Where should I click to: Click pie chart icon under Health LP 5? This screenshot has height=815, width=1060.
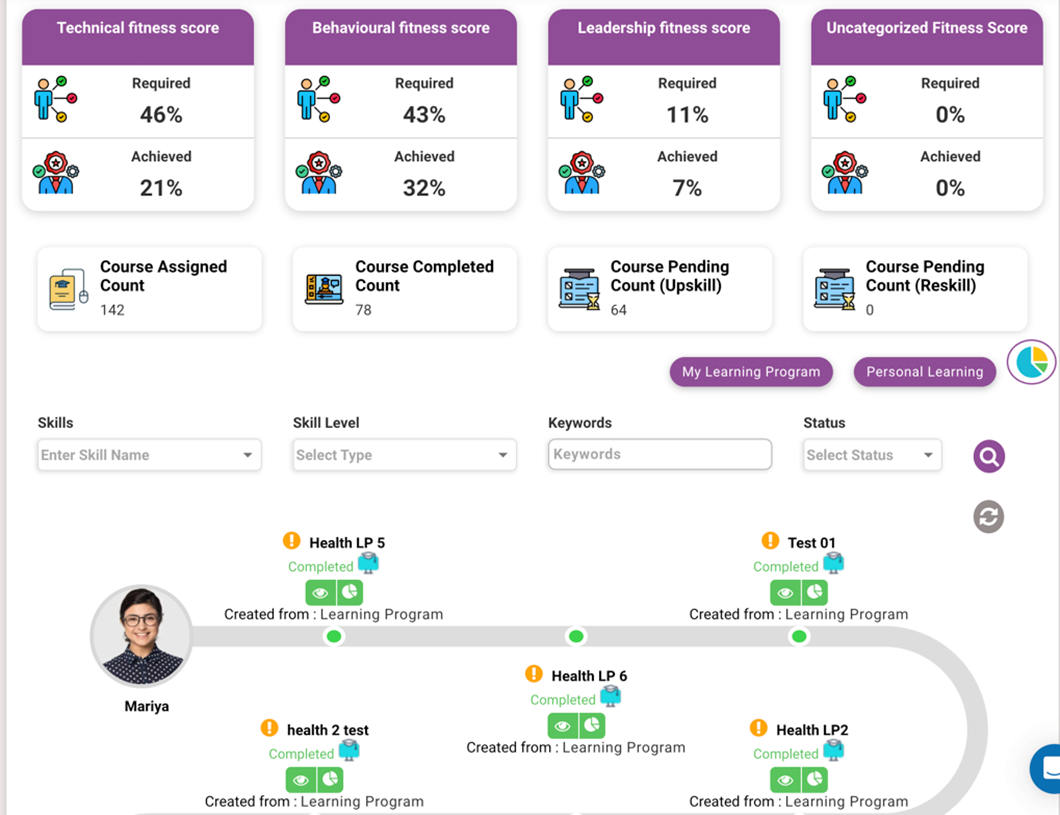point(350,593)
